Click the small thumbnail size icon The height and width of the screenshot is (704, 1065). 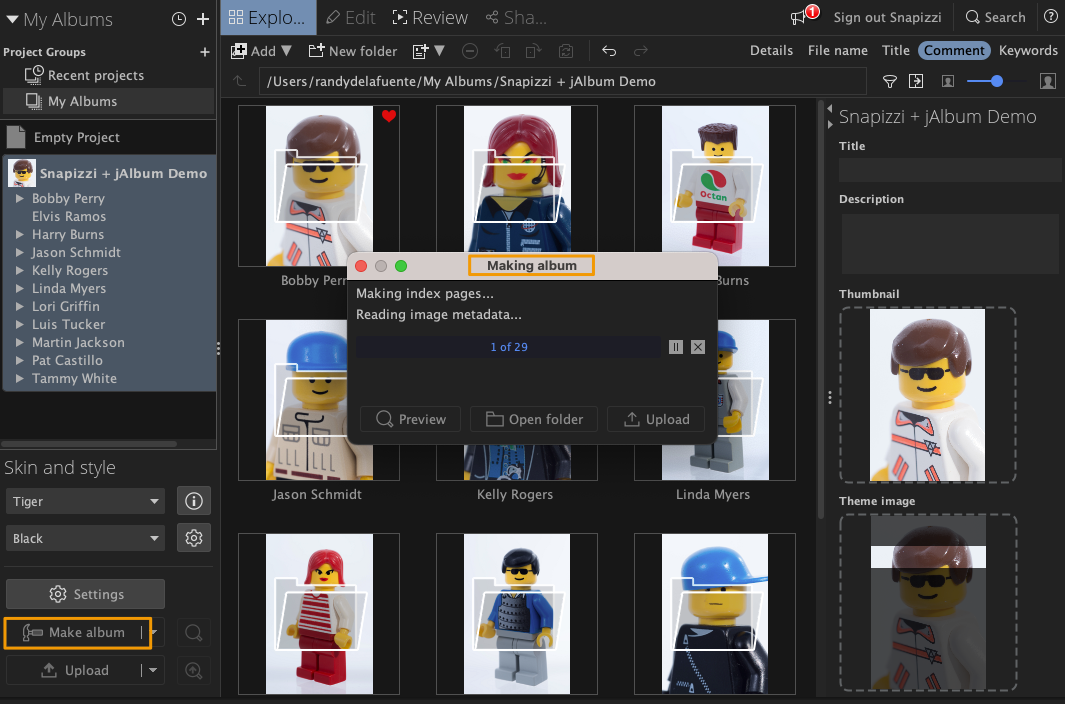click(947, 82)
